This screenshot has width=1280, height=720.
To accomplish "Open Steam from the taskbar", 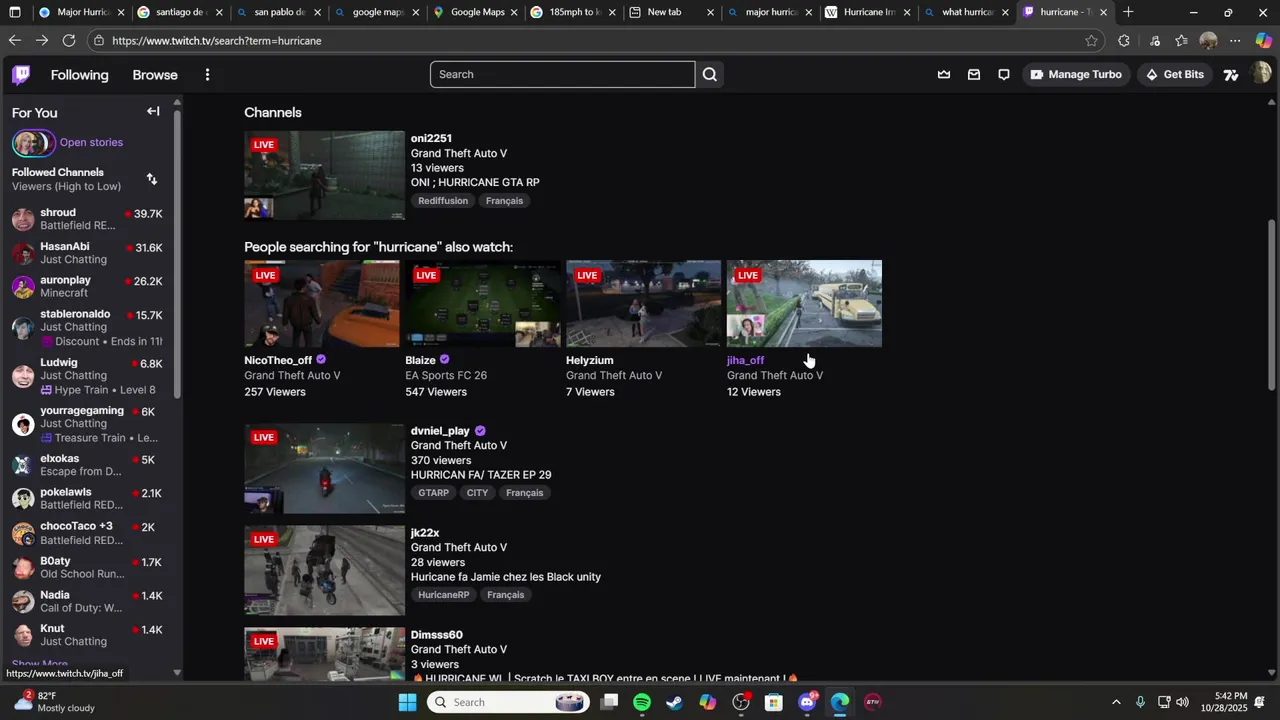I will coord(675,702).
